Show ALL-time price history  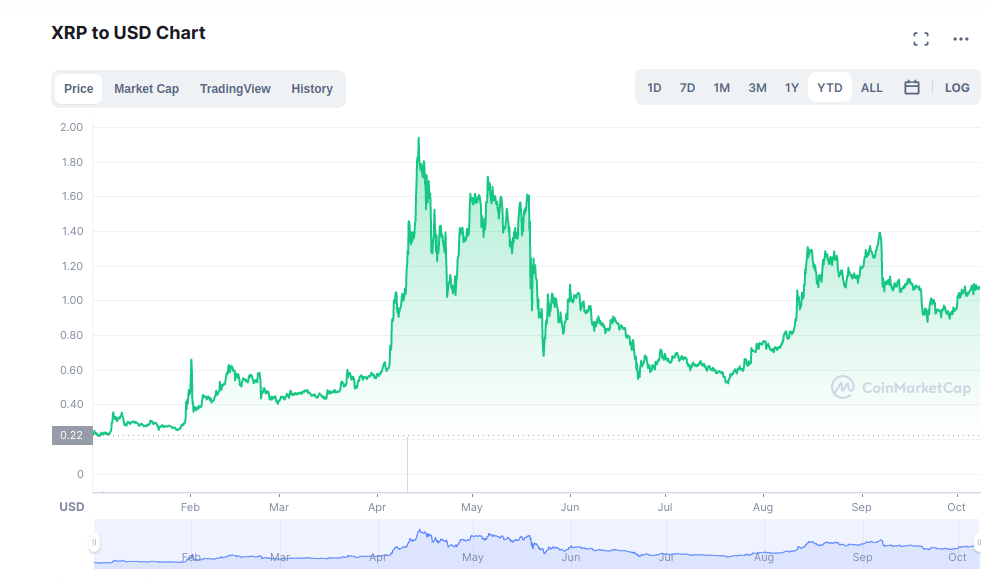click(x=871, y=87)
